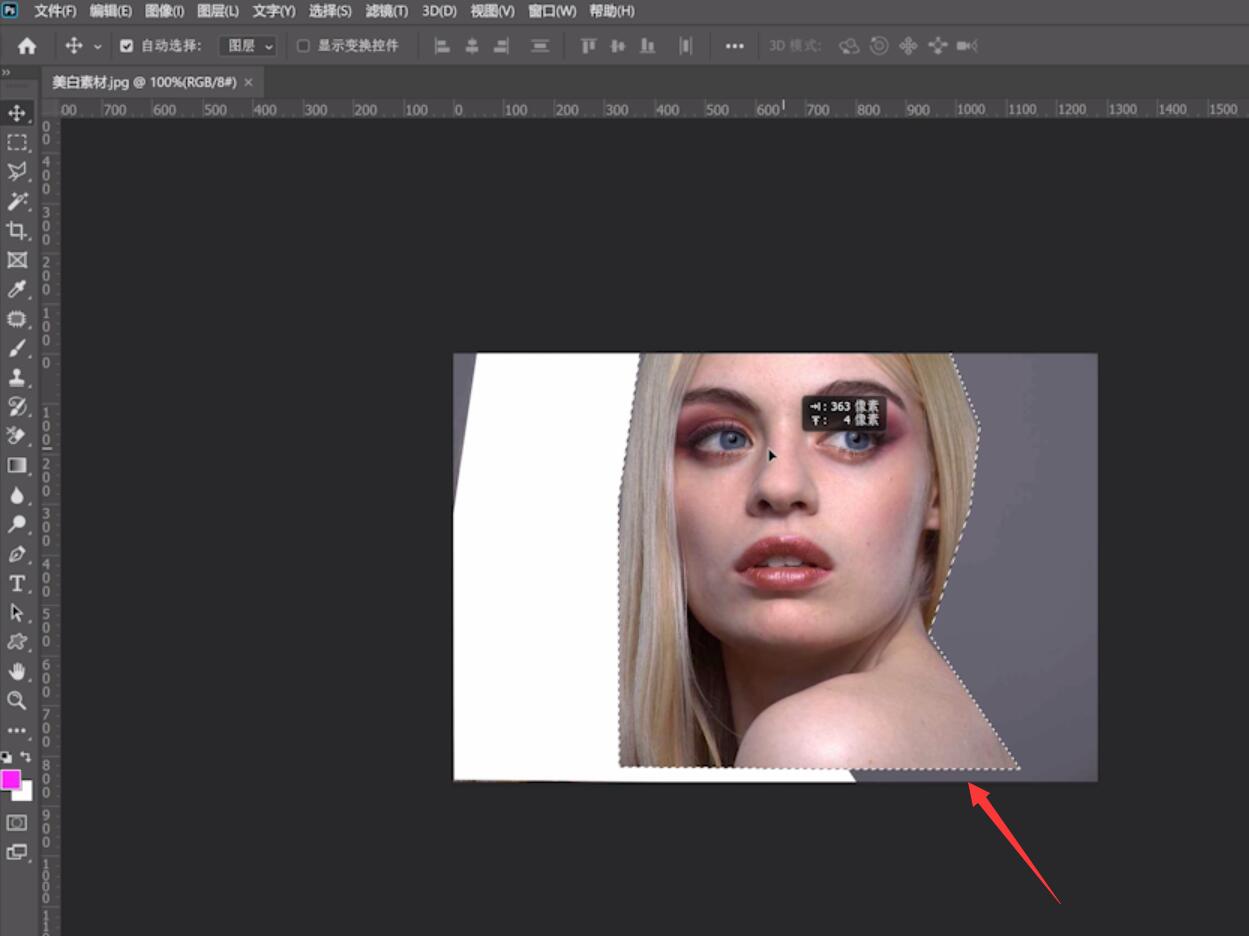Image resolution: width=1249 pixels, height=936 pixels.
Task: Select the Spot Healing Brush tool
Action: [17, 319]
